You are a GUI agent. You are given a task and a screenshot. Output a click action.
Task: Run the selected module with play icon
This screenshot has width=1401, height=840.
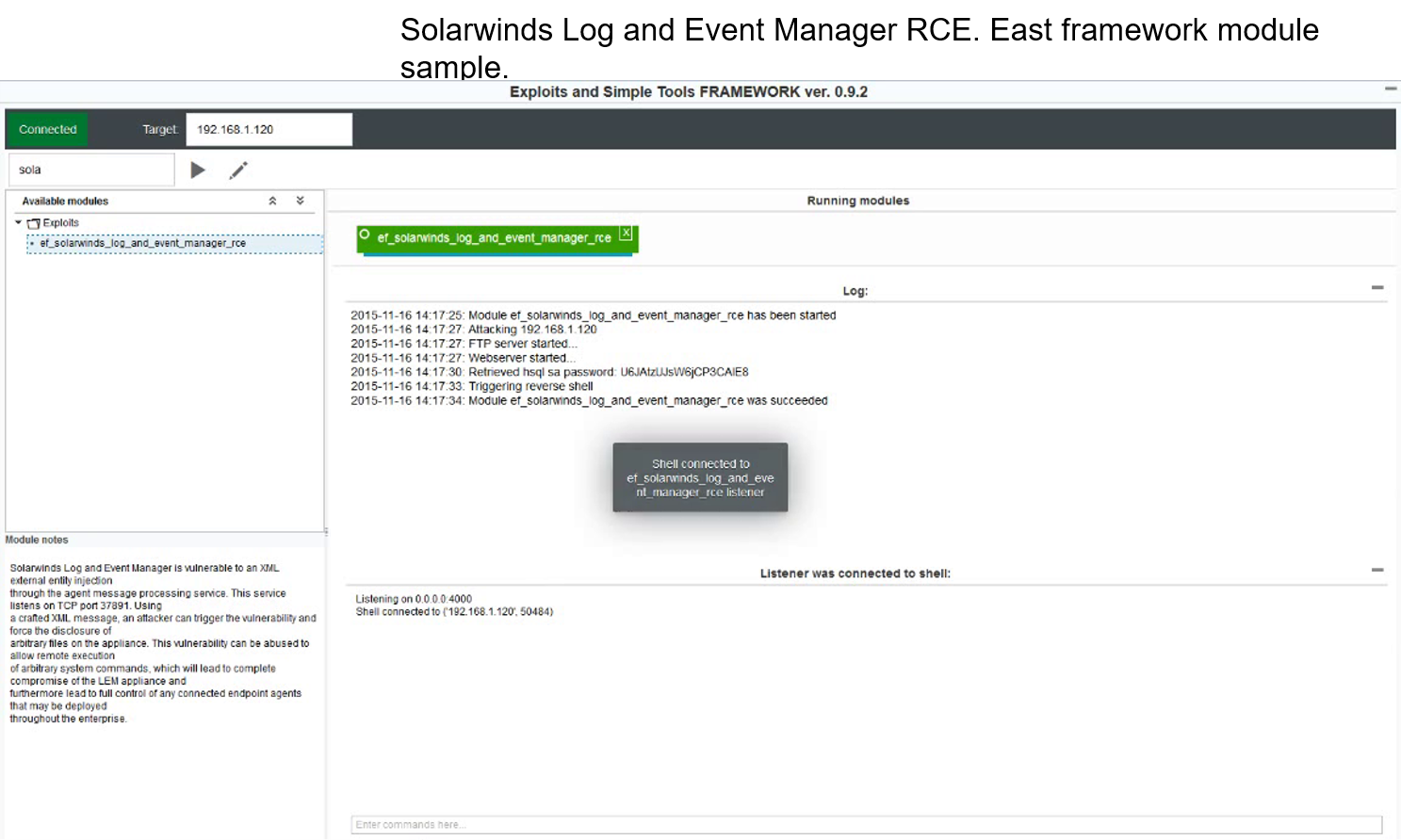click(x=198, y=170)
